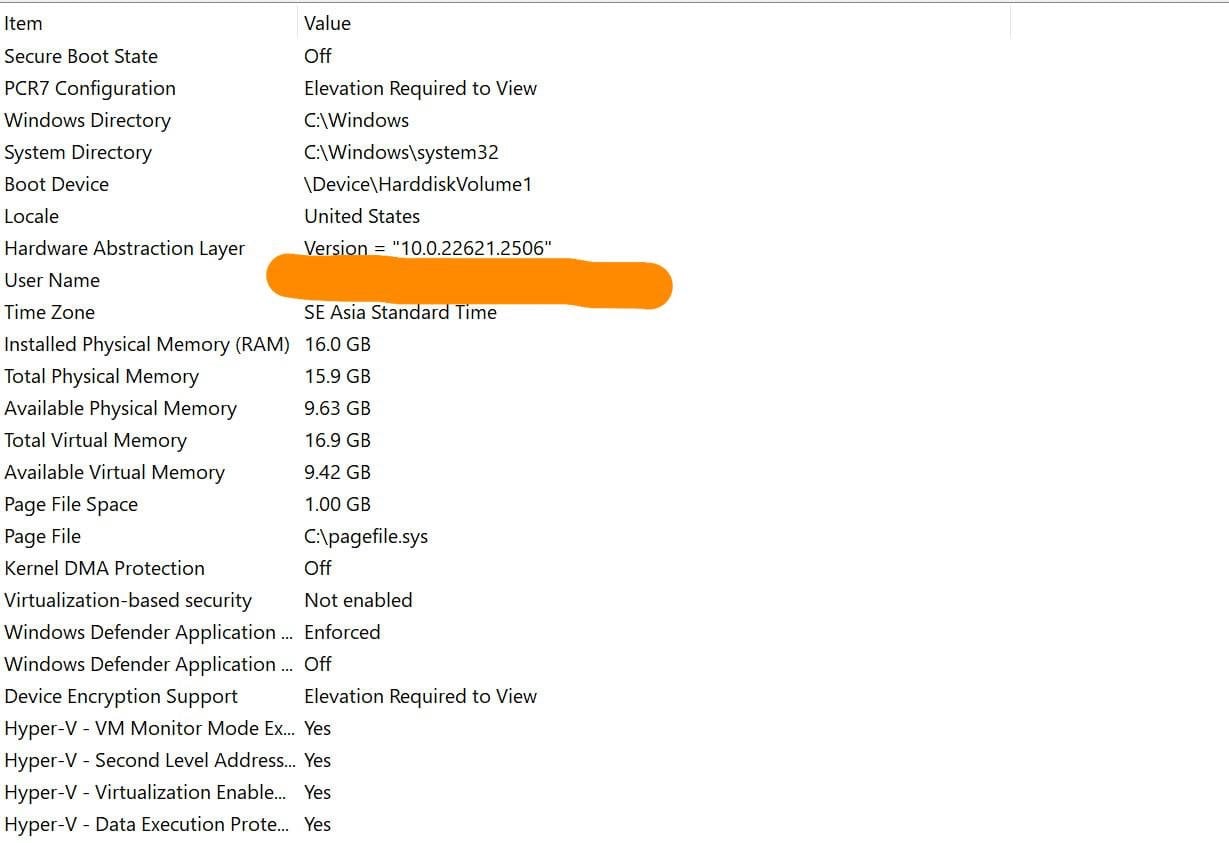This screenshot has width=1229, height=843.
Task: Select Device Encryption Support row
Action: pyautogui.click(x=121, y=696)
